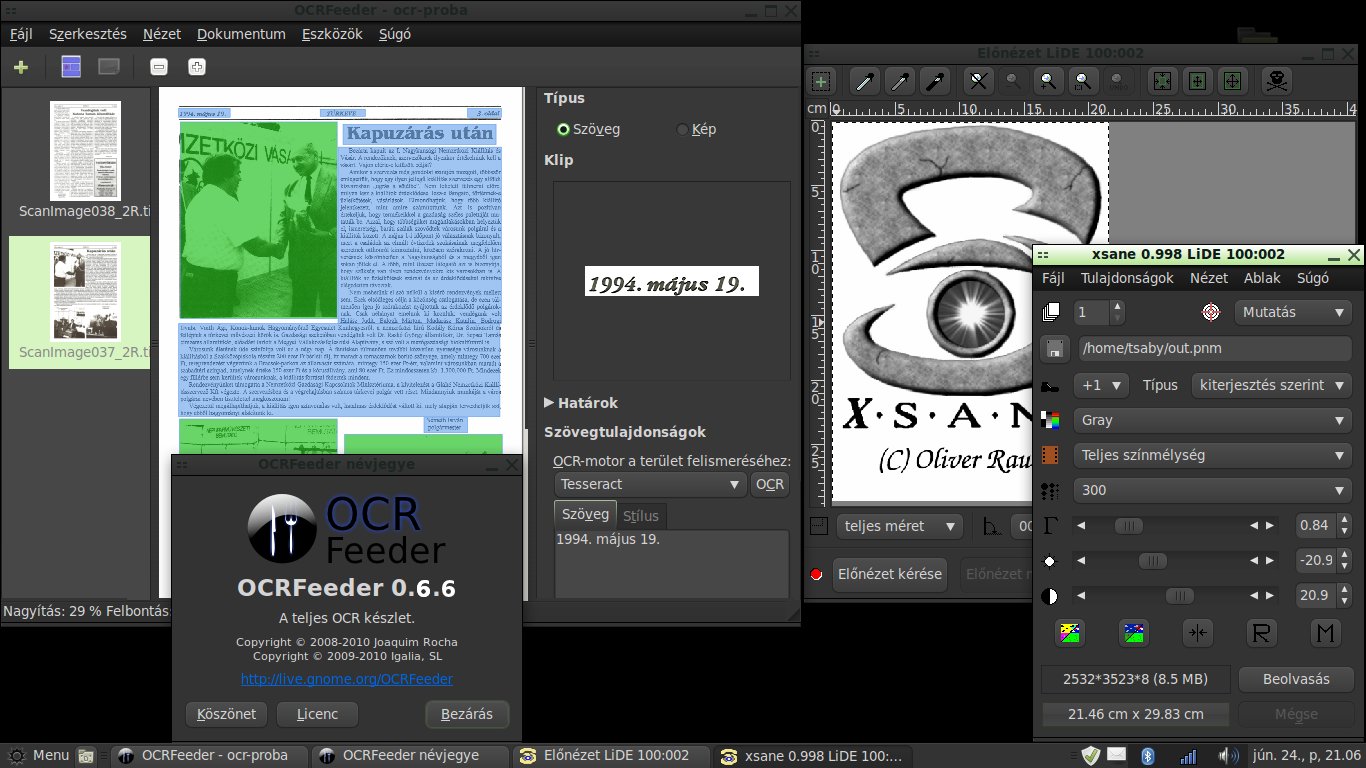The image size is (1366, 768).
Task: Click the zoom out icon in OCRFeeder toolbar
Action: (x=159, y=67)
